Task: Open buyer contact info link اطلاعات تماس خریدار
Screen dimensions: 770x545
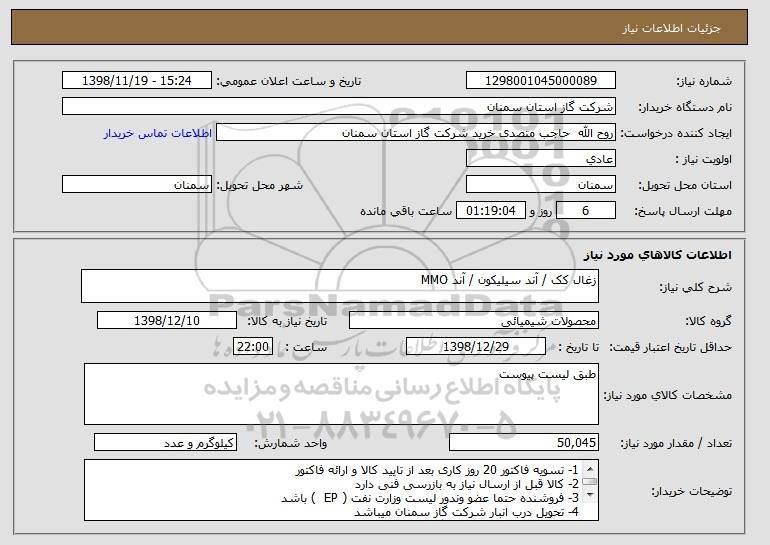Action: [x=158, y=133]
